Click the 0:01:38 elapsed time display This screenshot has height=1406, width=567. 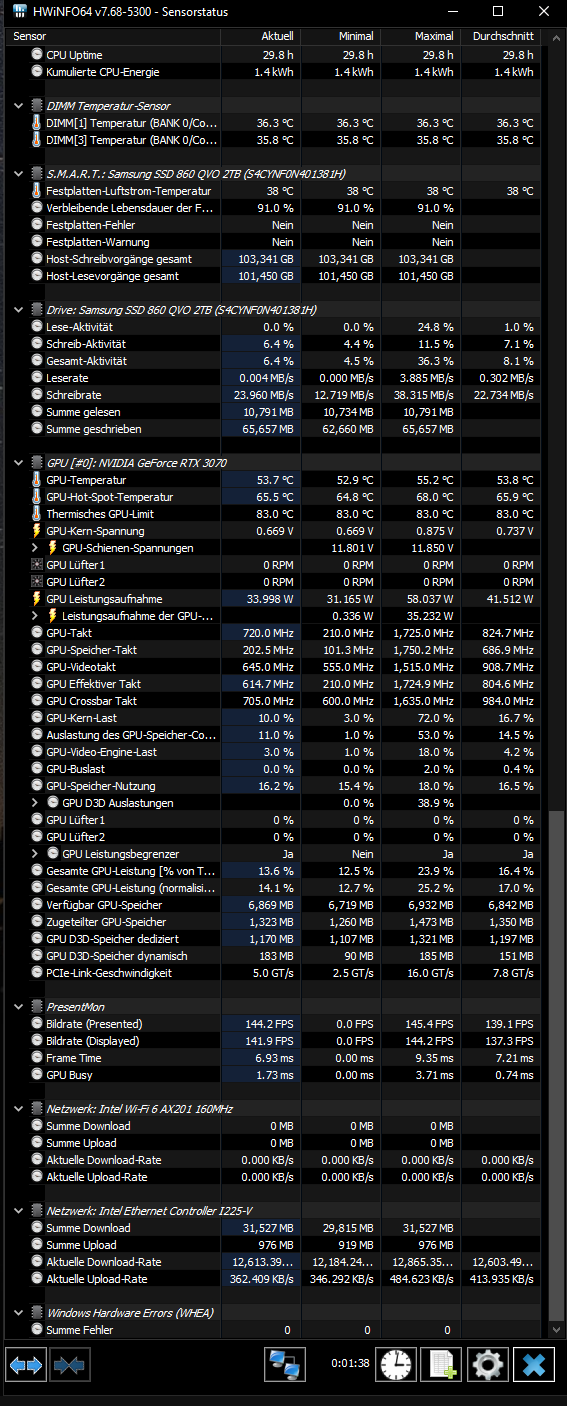pos(350,1363)
